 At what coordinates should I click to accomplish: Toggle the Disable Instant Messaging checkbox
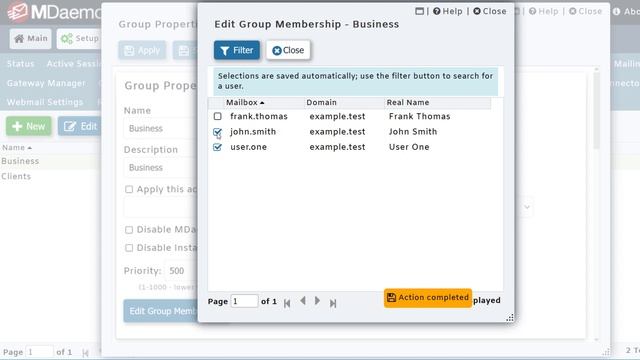129,248
